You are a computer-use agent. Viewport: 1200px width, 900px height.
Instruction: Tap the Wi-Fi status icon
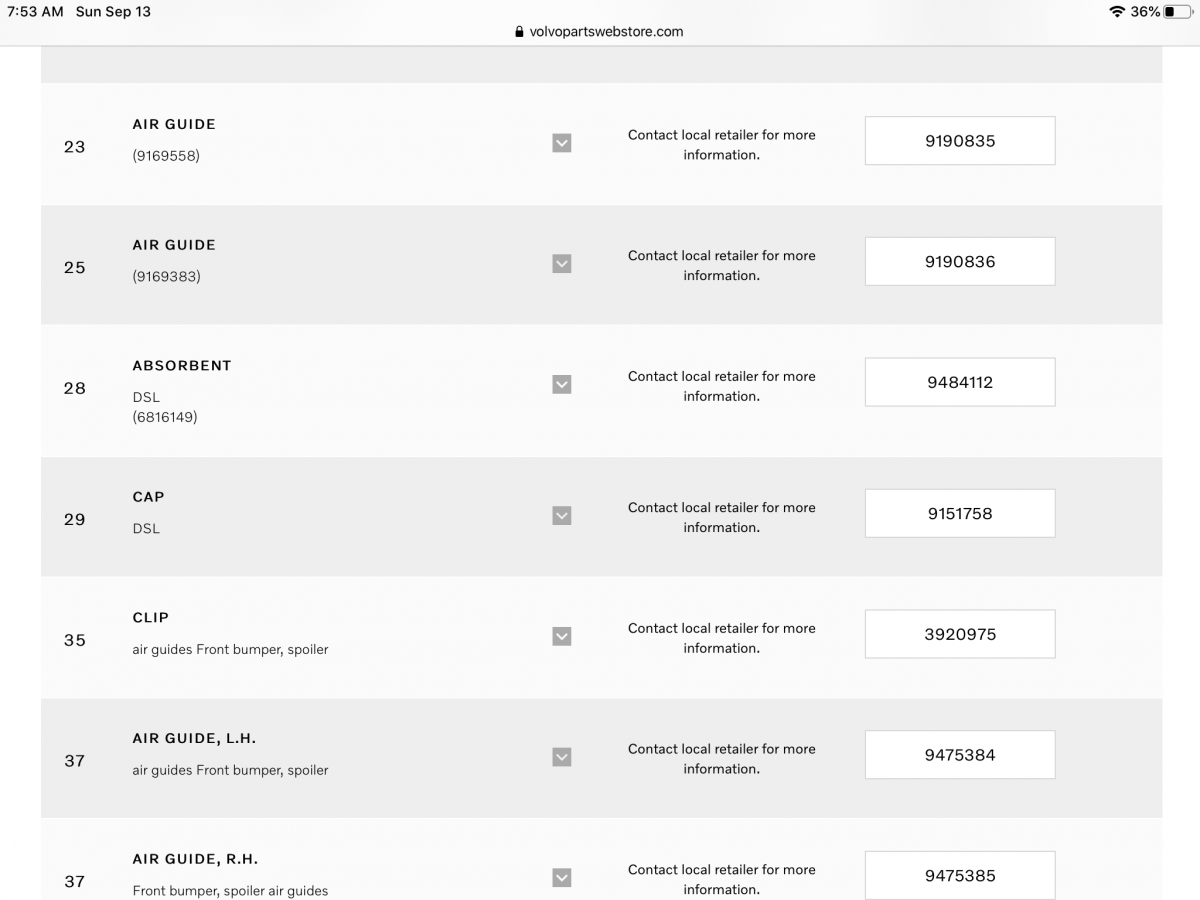click(x=1116, y=12)
